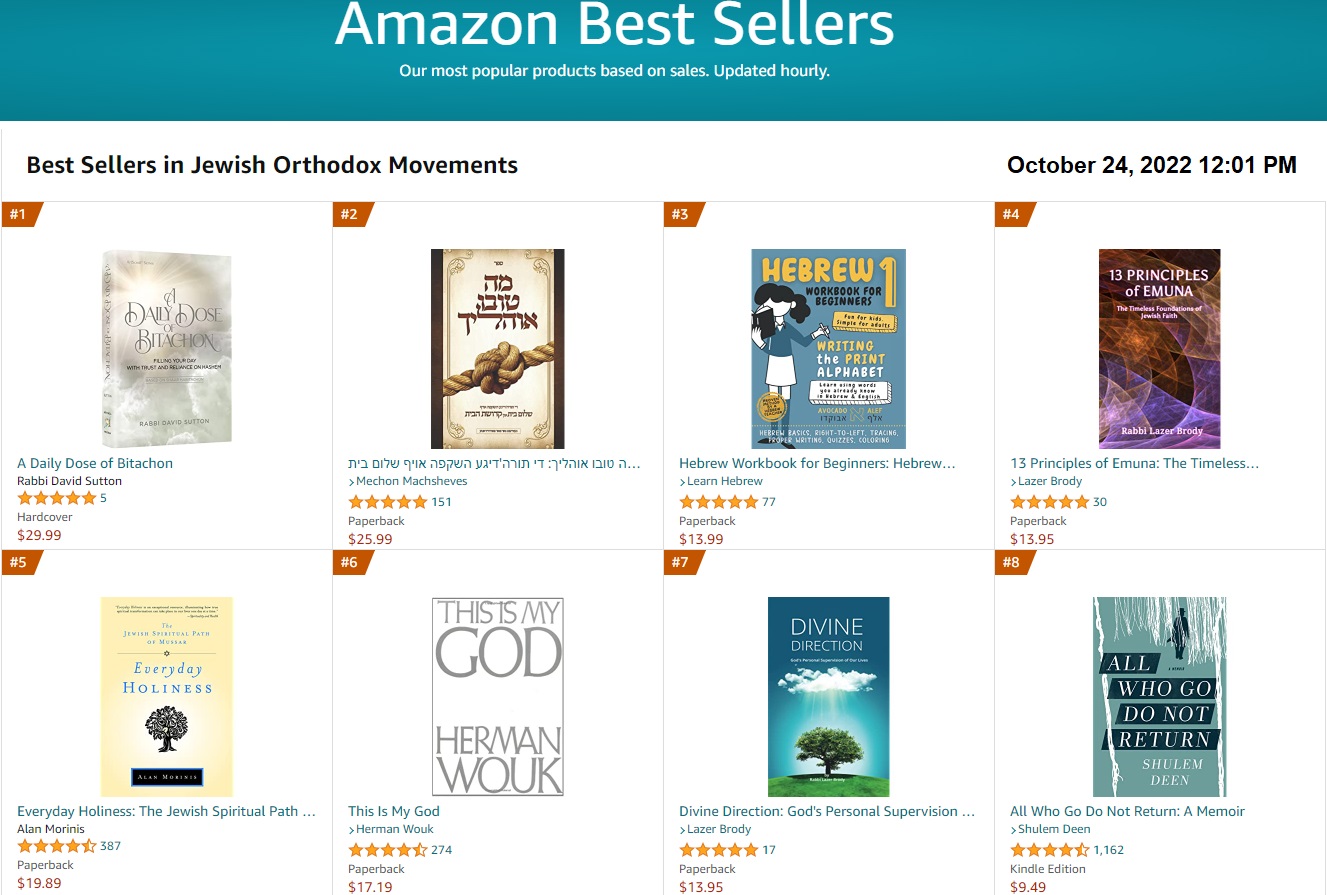View the 1,162 reviews count

(1108, 850)
